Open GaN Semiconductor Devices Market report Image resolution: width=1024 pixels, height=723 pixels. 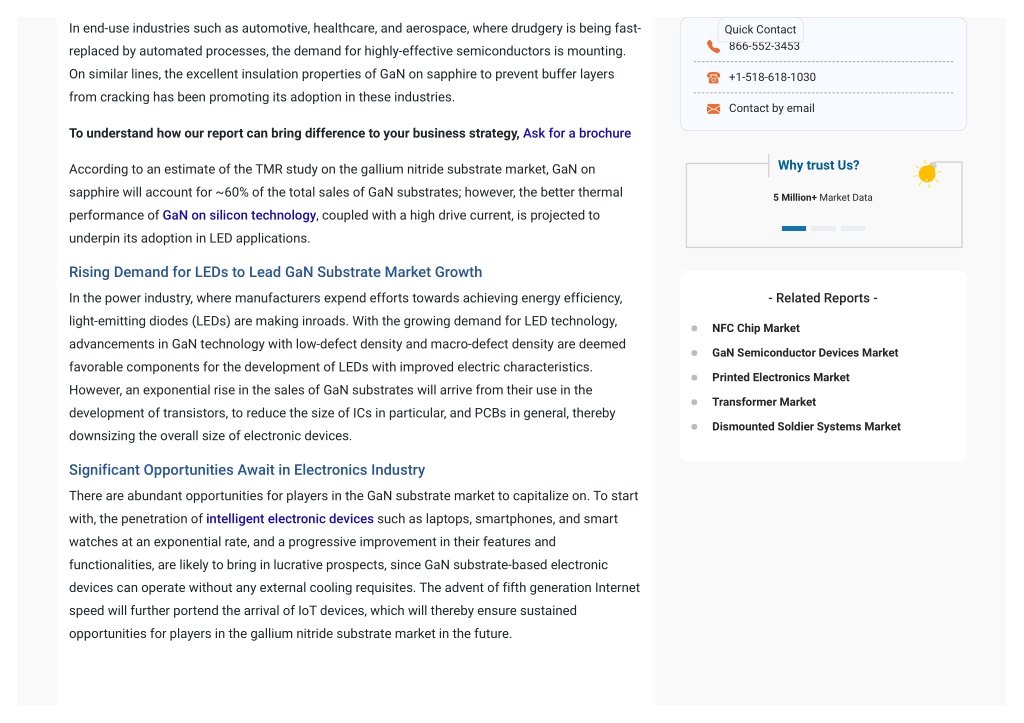[x=805, y=353]
